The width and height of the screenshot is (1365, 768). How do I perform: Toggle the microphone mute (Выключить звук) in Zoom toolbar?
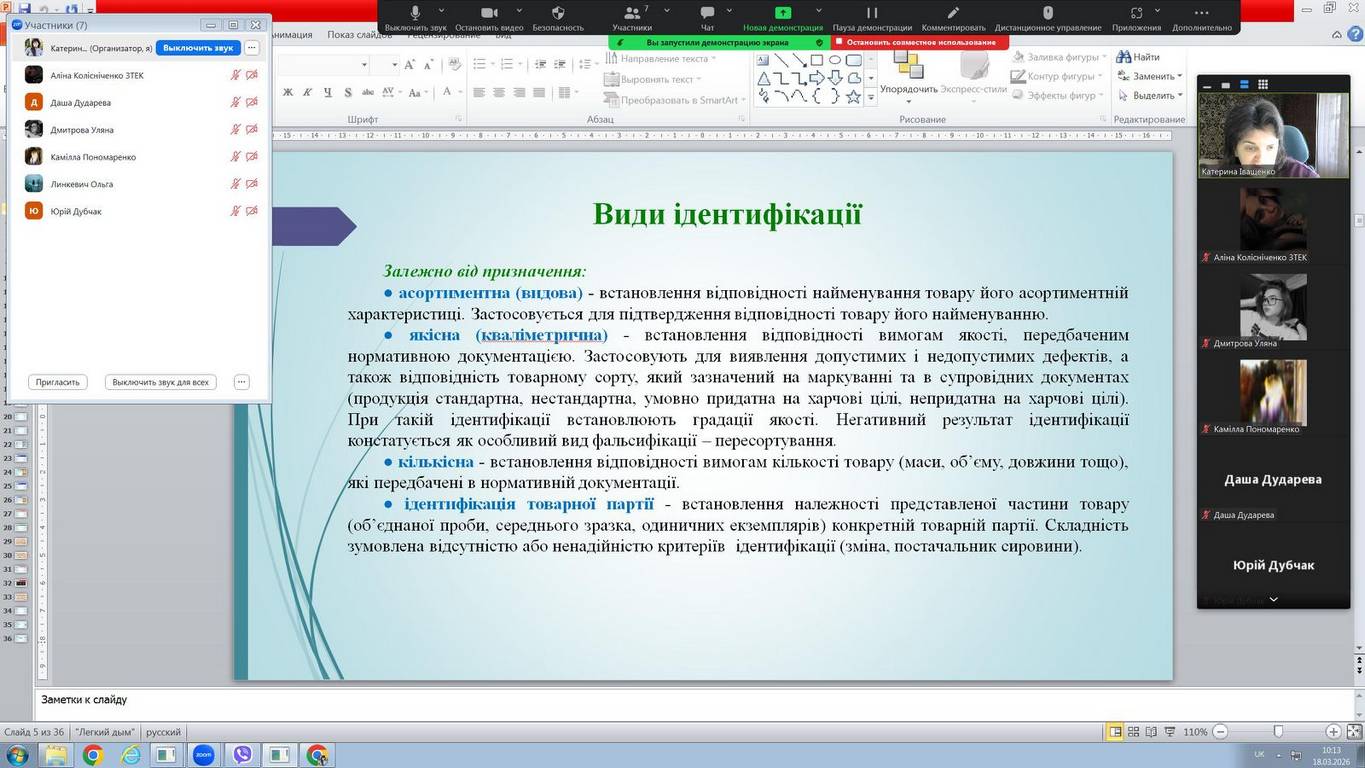415,13
